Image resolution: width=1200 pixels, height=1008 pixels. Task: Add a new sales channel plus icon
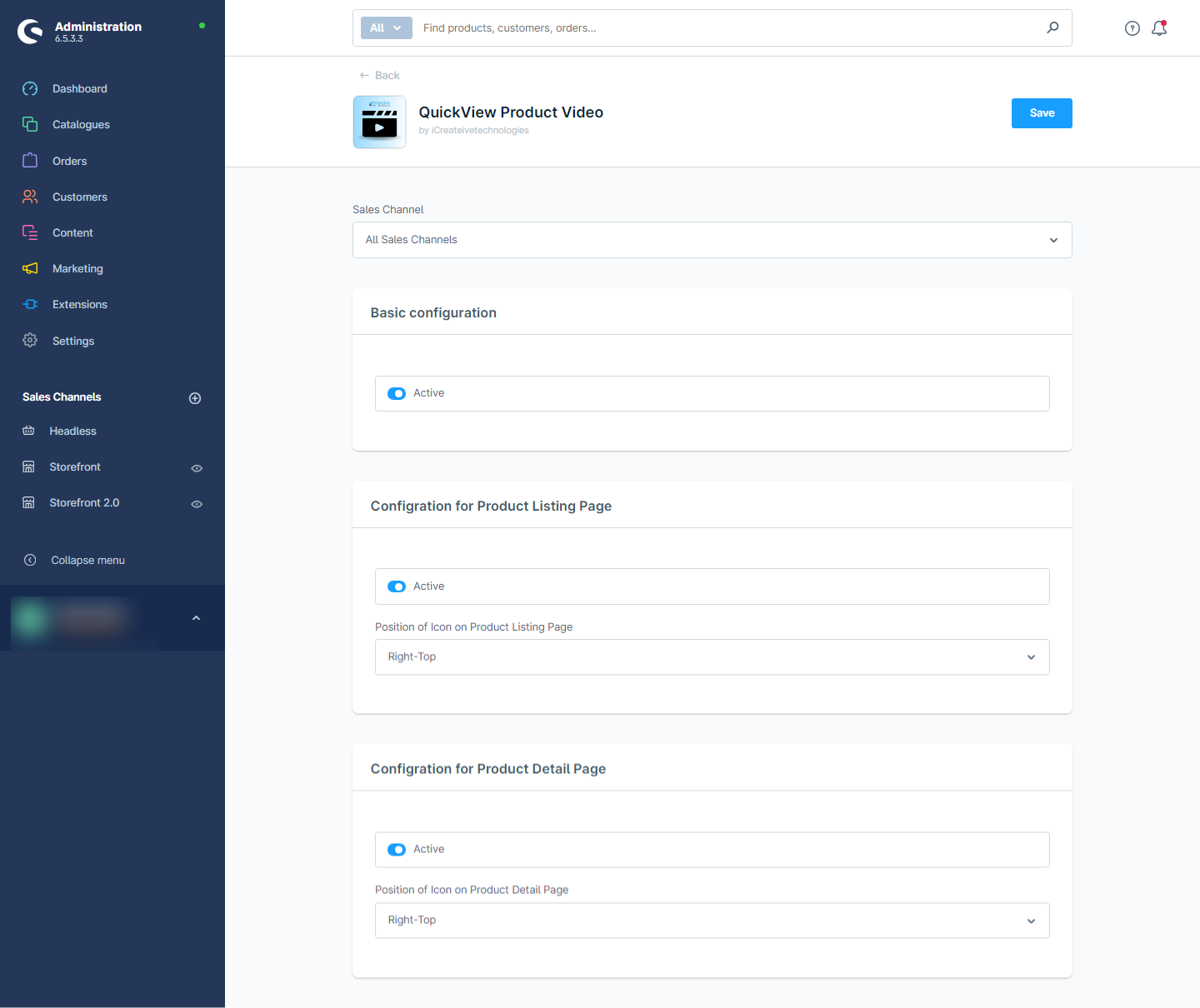point(195,398)
